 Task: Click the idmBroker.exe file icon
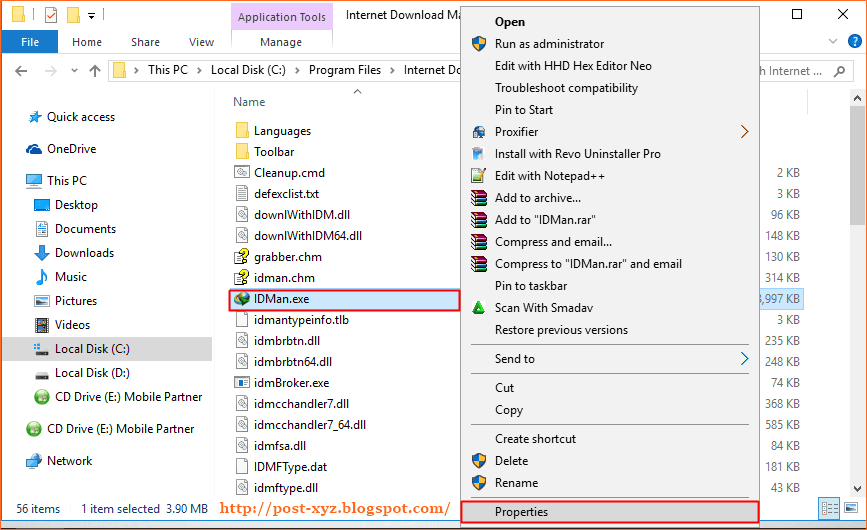(x=242, y=382)
